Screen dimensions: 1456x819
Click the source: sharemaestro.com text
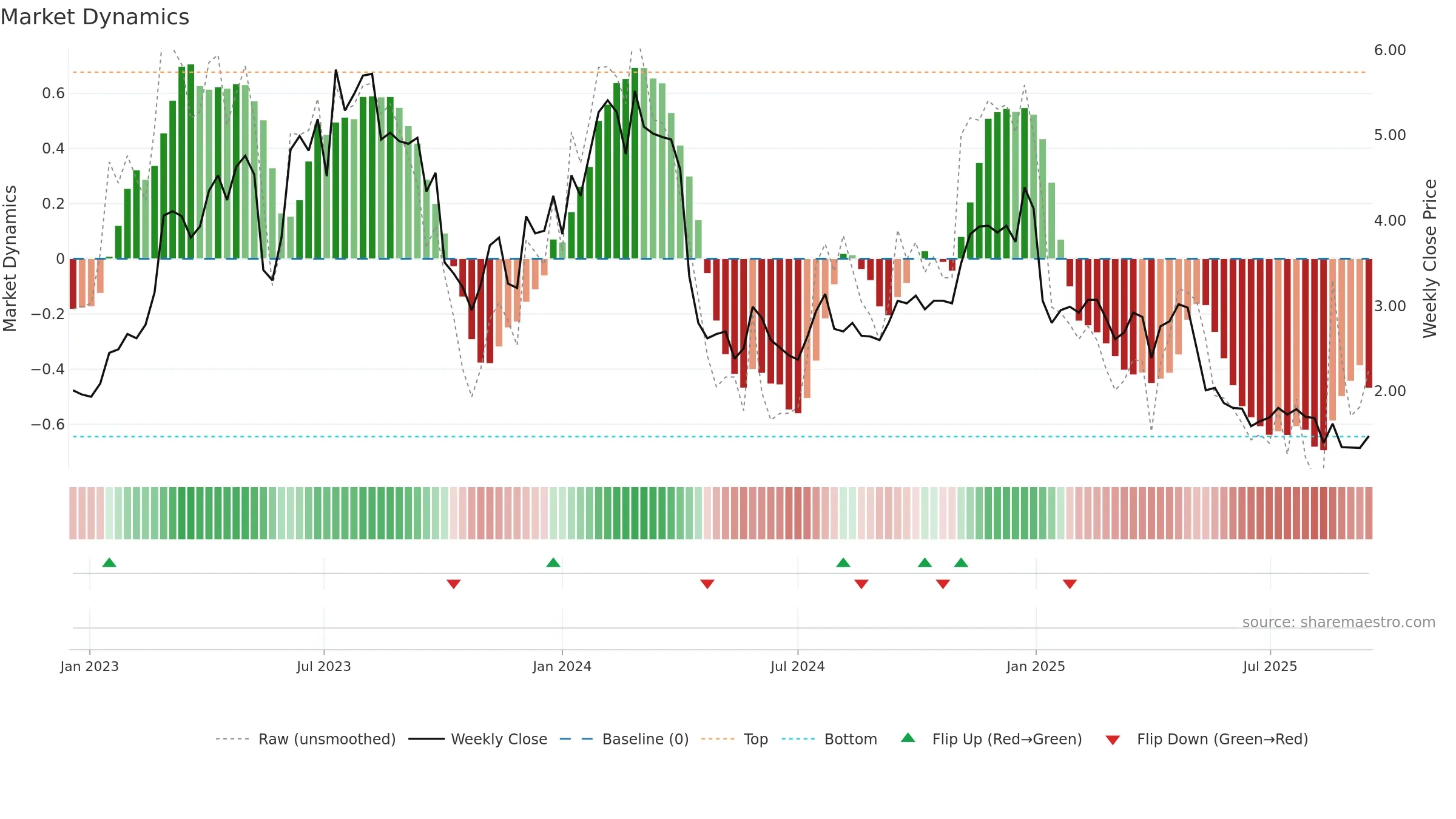pos(1338,622)
